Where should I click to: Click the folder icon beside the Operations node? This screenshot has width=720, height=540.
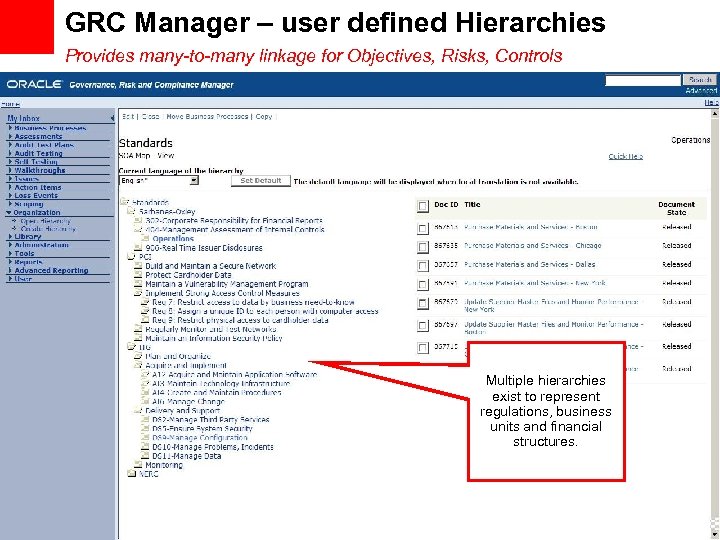(146, 238)
